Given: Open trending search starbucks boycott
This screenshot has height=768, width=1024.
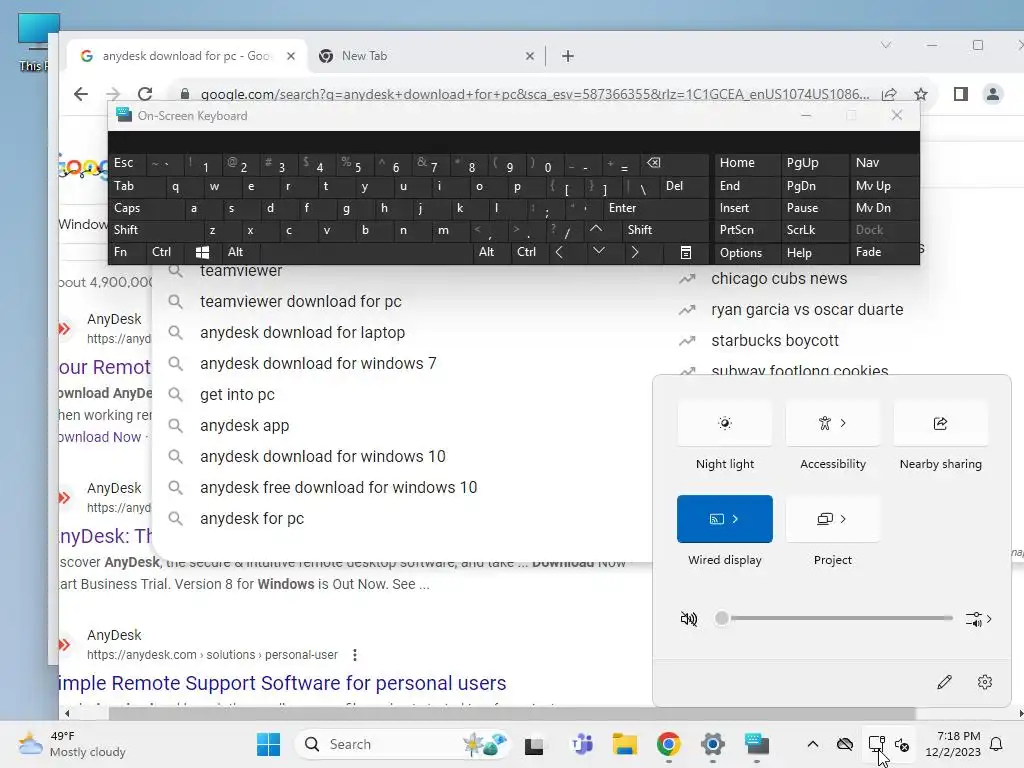Looking at the screenshot, I should (775, 340).
